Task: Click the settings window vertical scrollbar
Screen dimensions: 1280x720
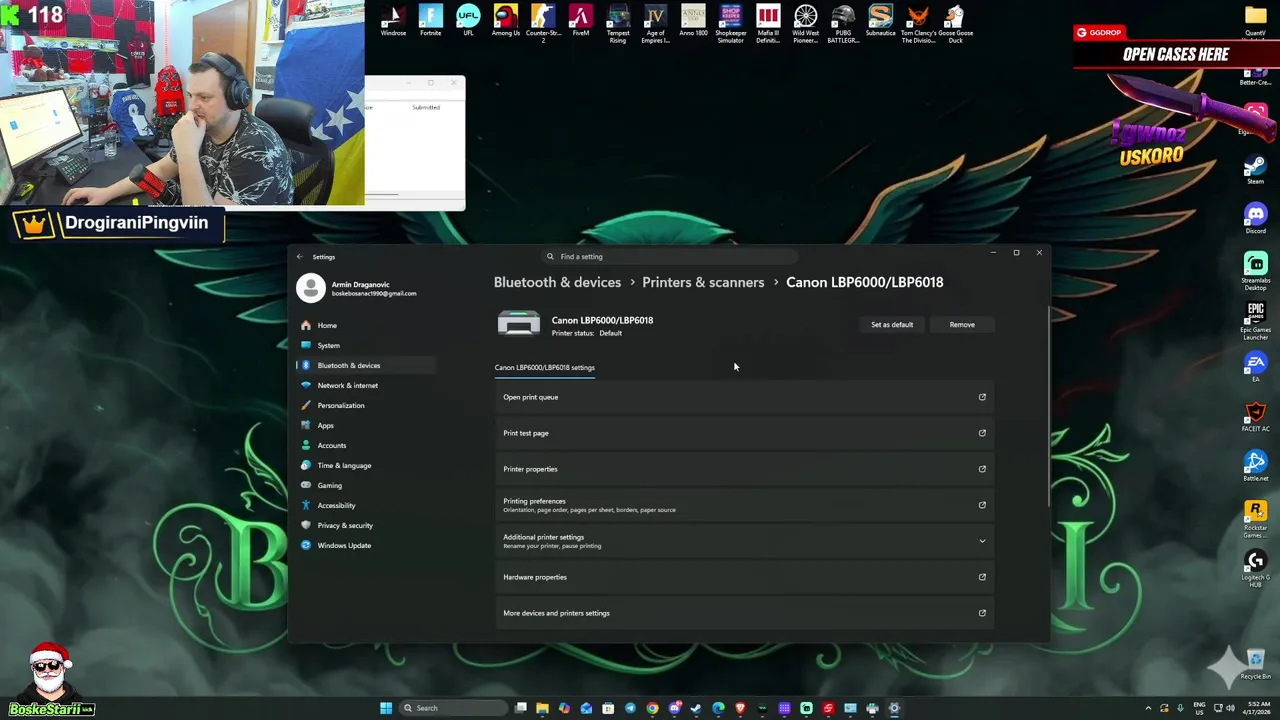Action: (1048, 405)
